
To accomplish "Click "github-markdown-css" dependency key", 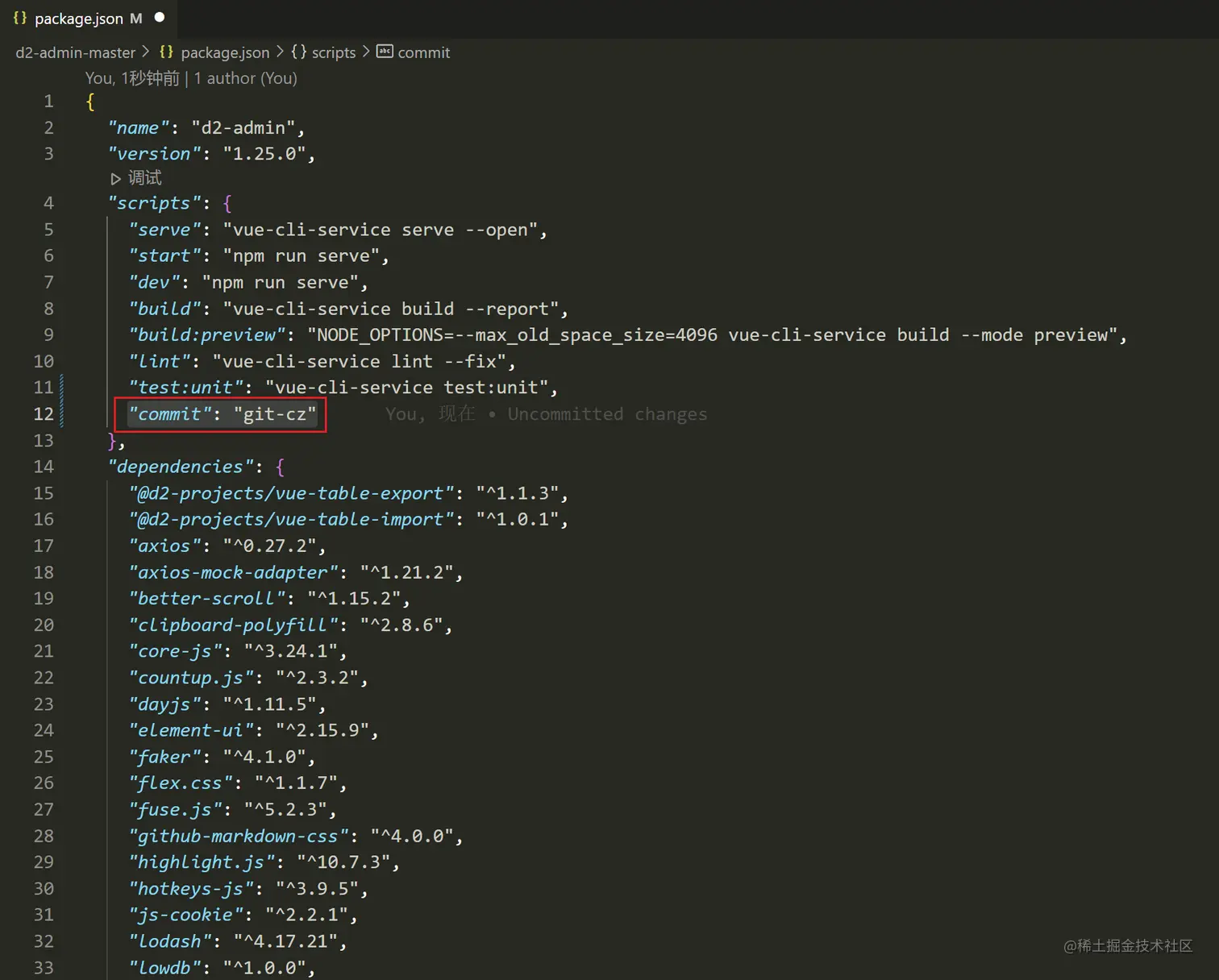I will tap(239, 837).
